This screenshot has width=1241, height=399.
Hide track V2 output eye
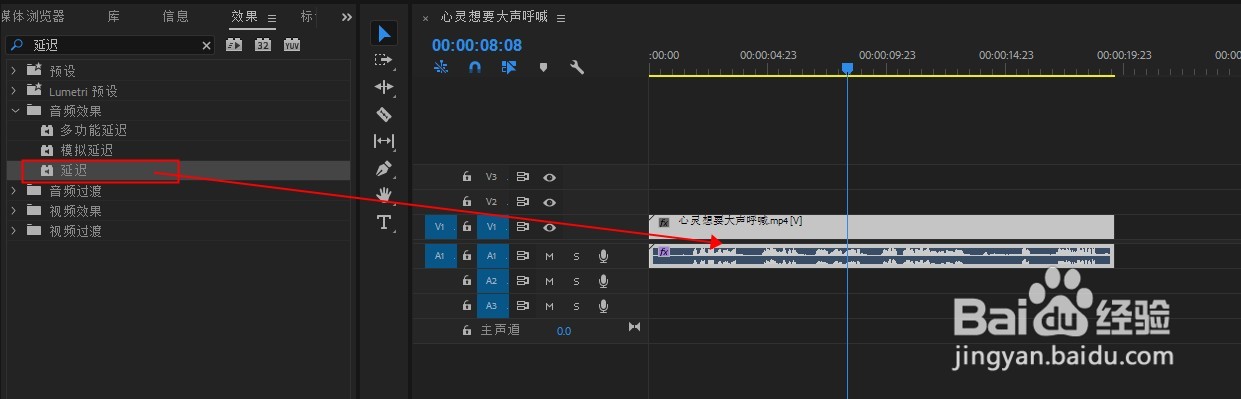tap(549, 202)
